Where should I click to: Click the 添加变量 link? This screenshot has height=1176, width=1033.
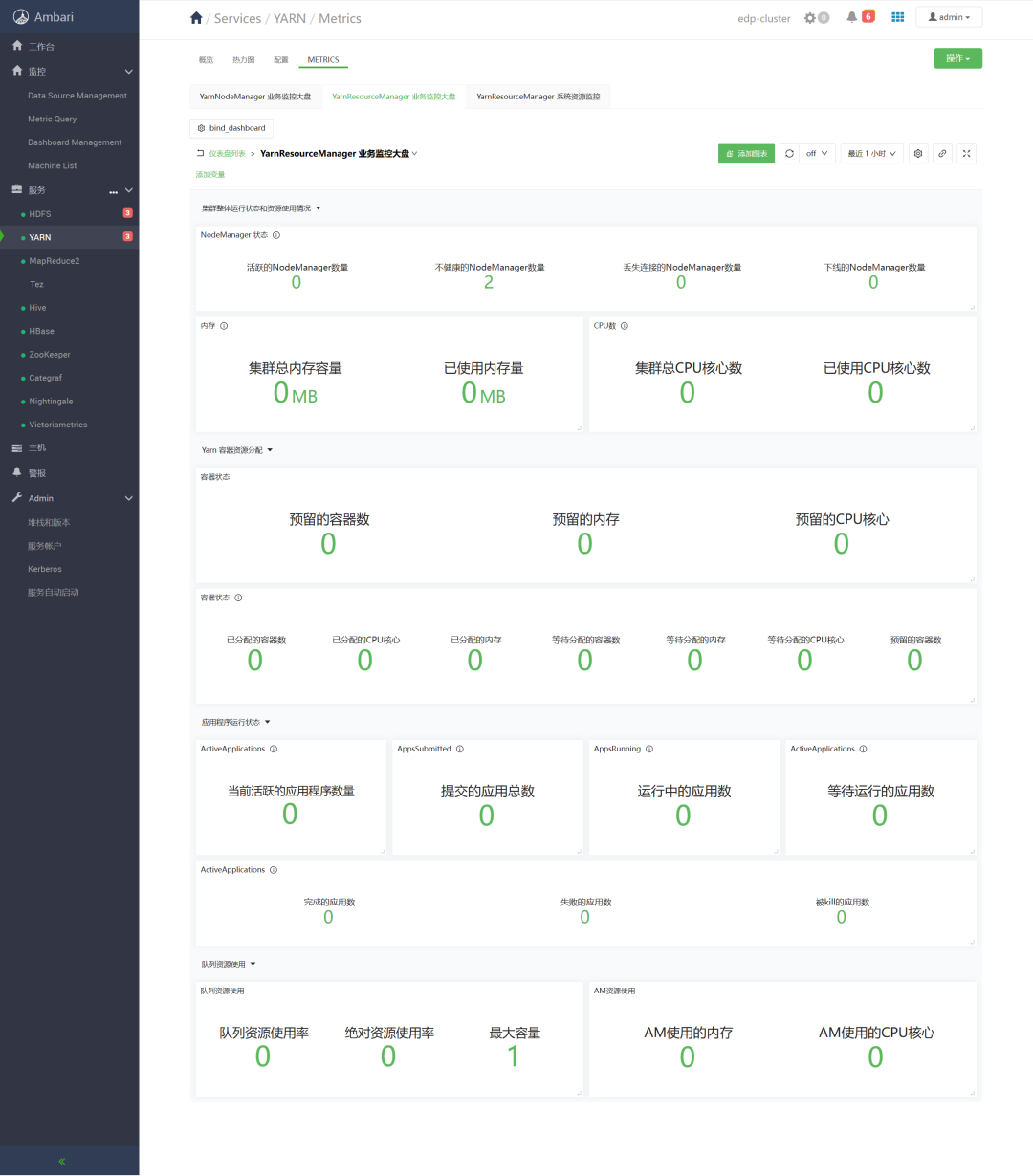[x=210, y=175]
